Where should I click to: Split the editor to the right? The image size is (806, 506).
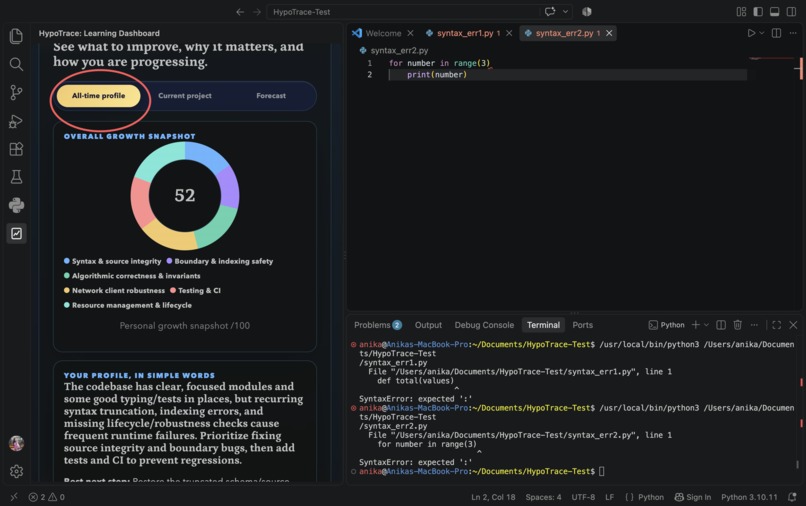[777, 33]
